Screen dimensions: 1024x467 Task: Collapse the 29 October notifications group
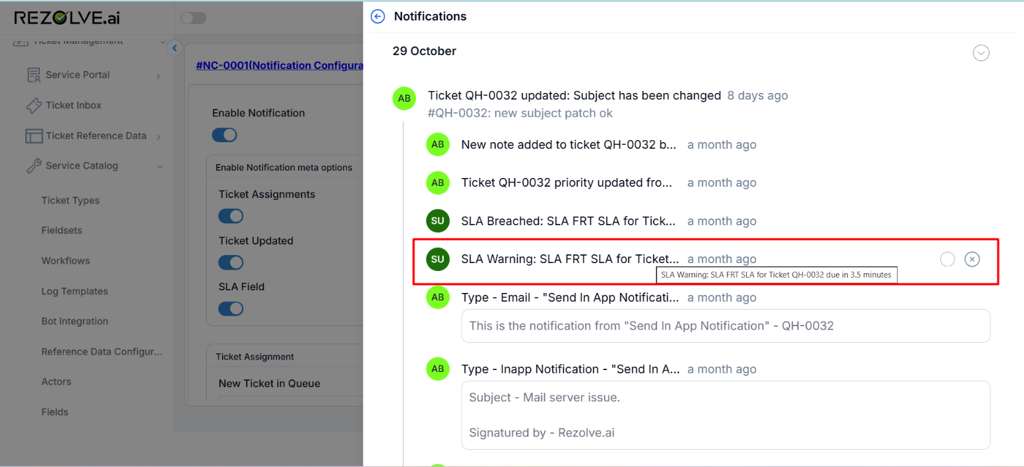(x=981, y=53)
